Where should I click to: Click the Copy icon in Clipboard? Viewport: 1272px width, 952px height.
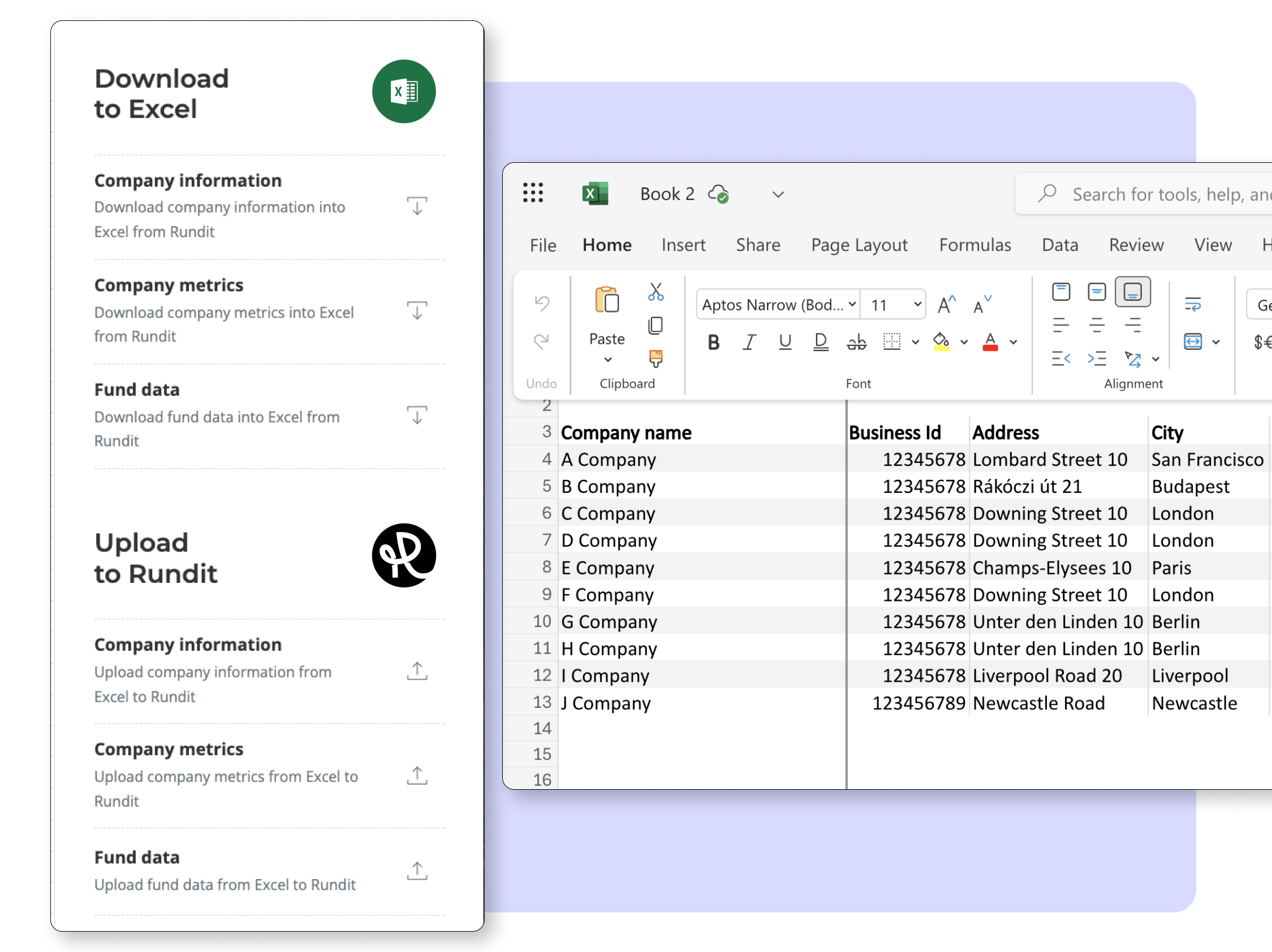point(656,326)
